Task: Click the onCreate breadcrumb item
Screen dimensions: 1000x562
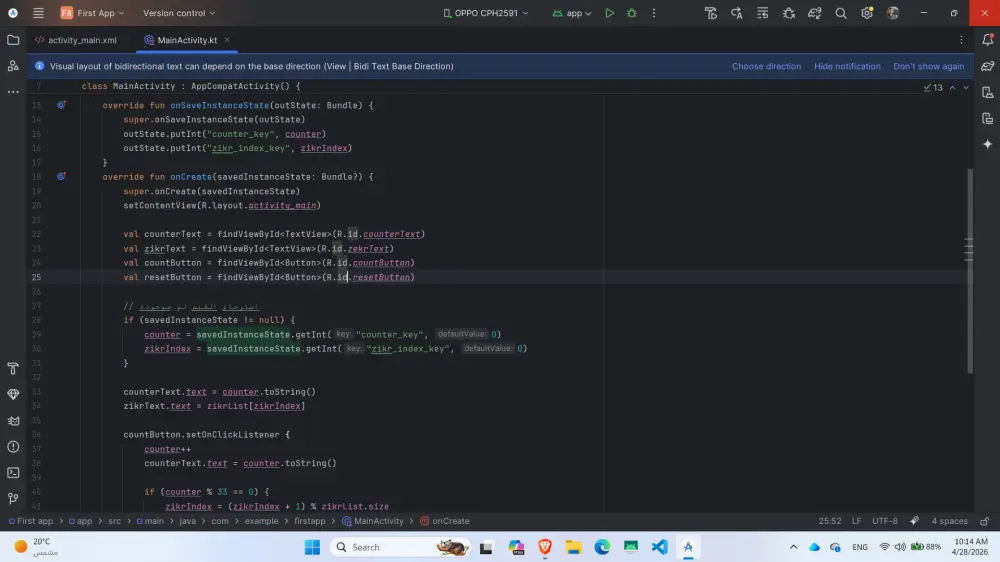Action: (x=445, y=521)
